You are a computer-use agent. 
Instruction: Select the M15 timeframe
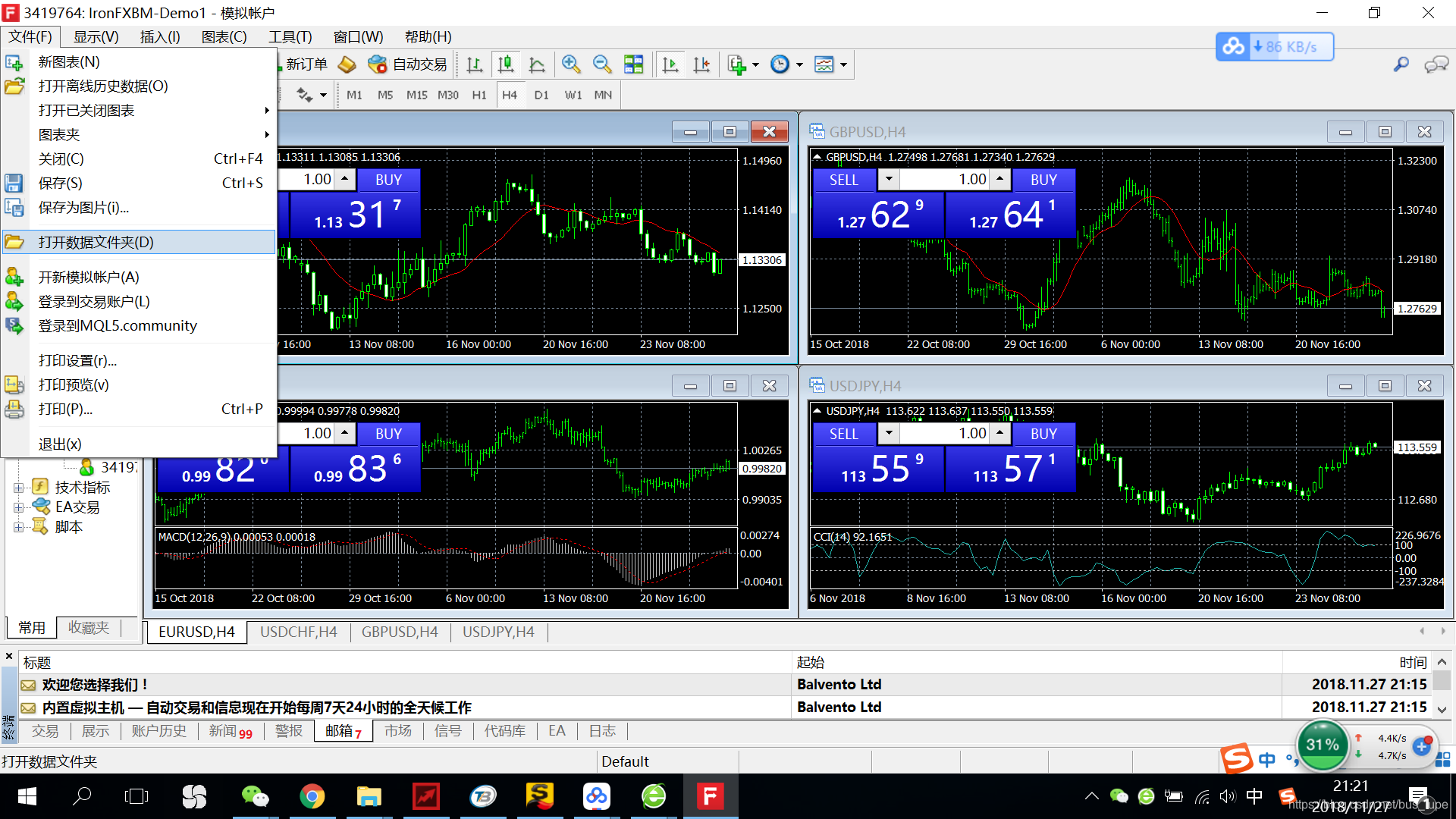[x=416, y=95]
